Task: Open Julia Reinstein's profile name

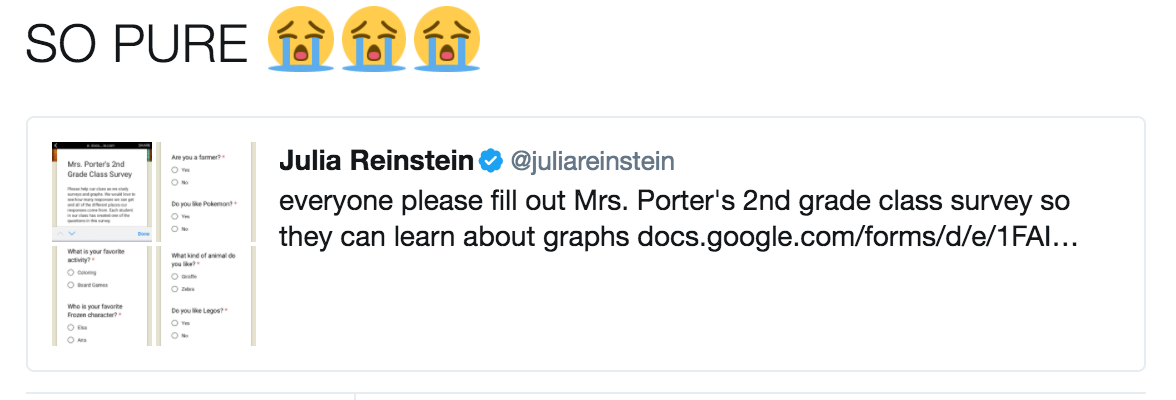Action: click(376, 161)
